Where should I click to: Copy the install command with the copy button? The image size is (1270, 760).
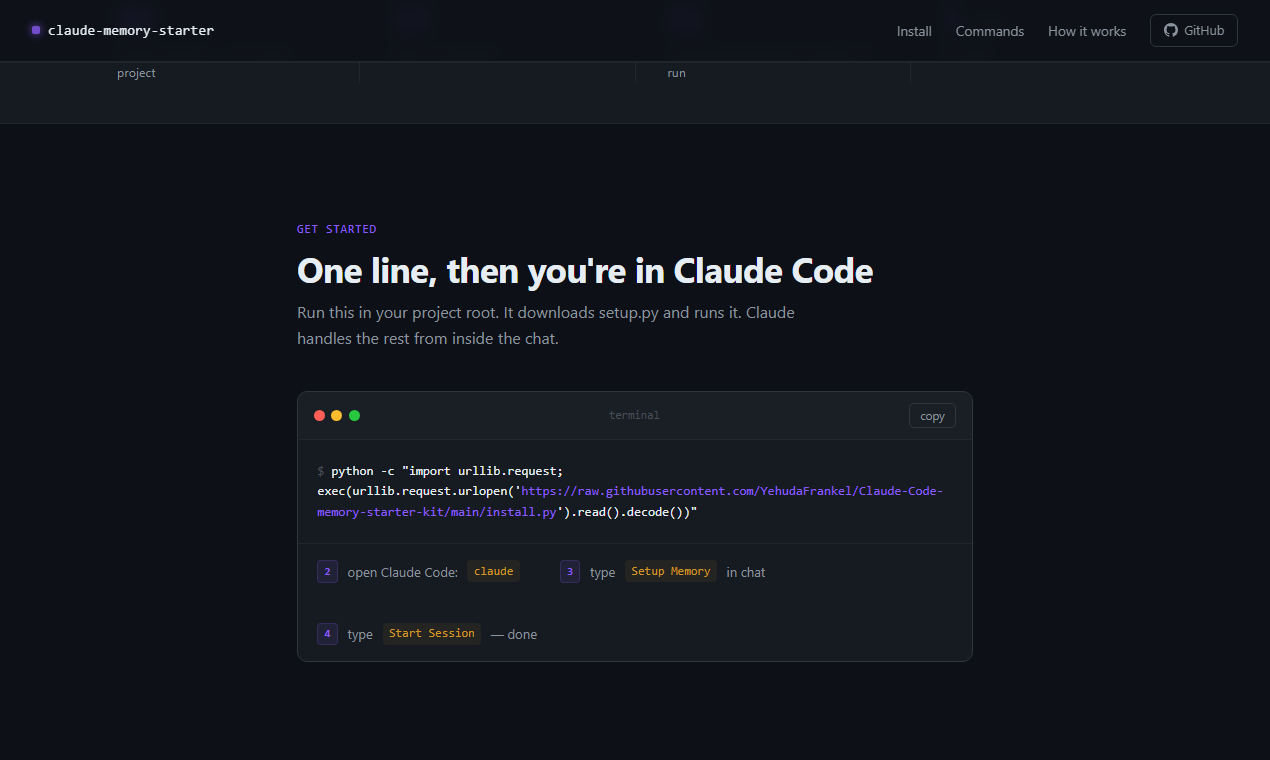pyautogui.click(x=931, y=415)
